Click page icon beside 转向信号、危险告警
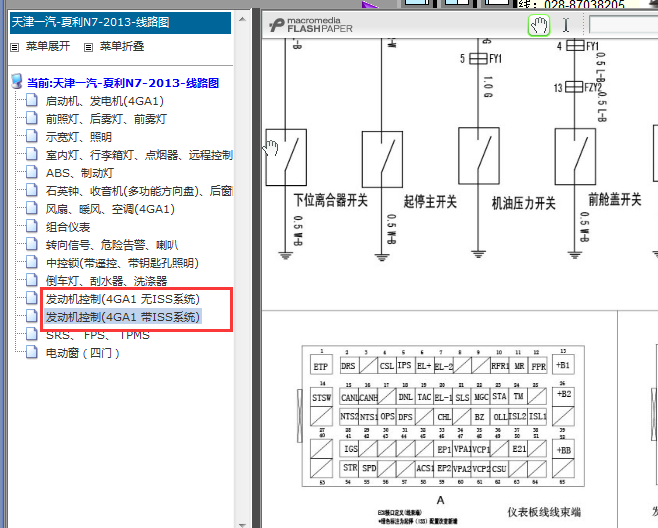 pyautogui.click(x=32, y=244)
